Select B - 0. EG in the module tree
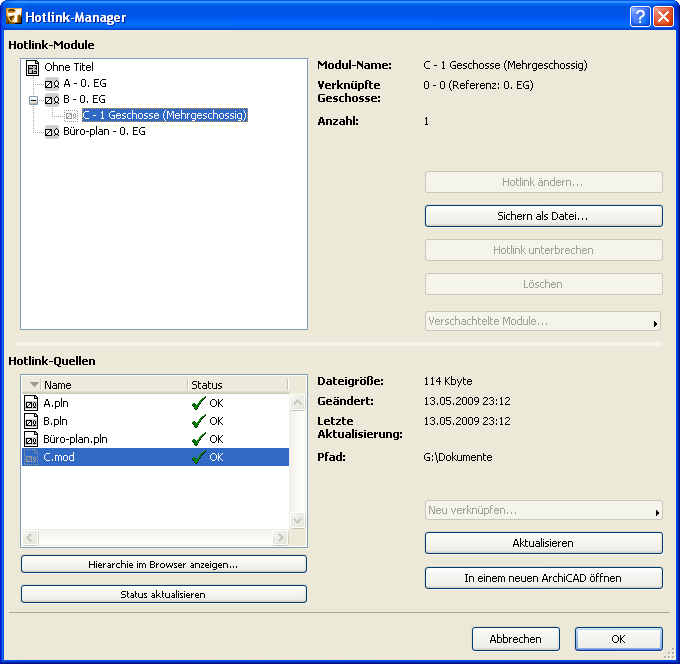The image size is (680, 664). coord(85,99)
